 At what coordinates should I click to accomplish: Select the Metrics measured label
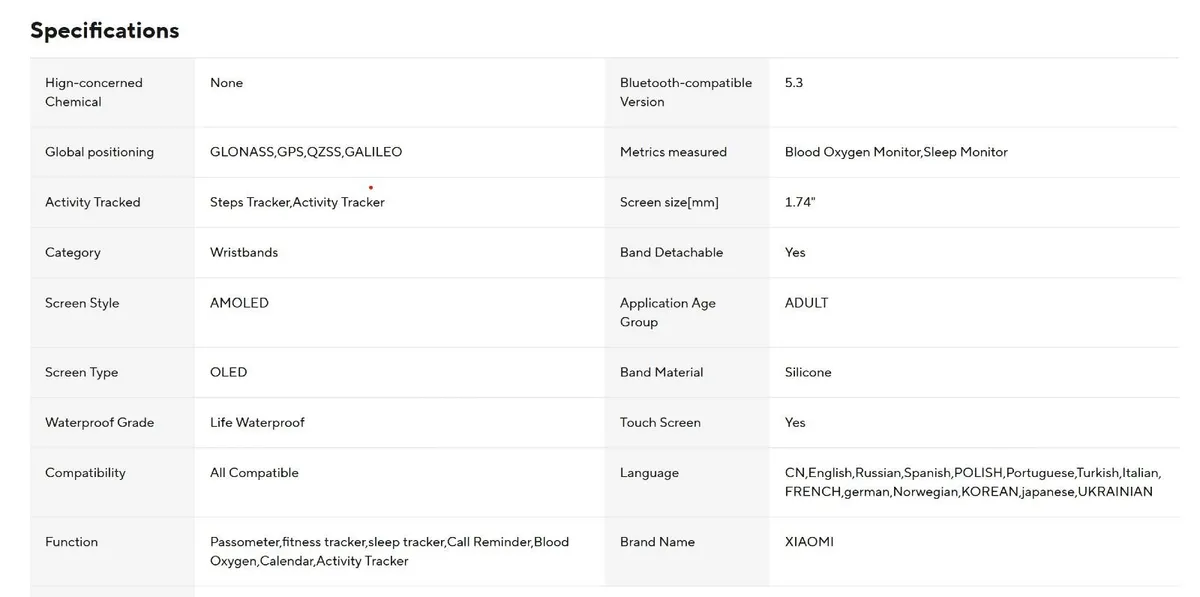(x=673, y=152)
